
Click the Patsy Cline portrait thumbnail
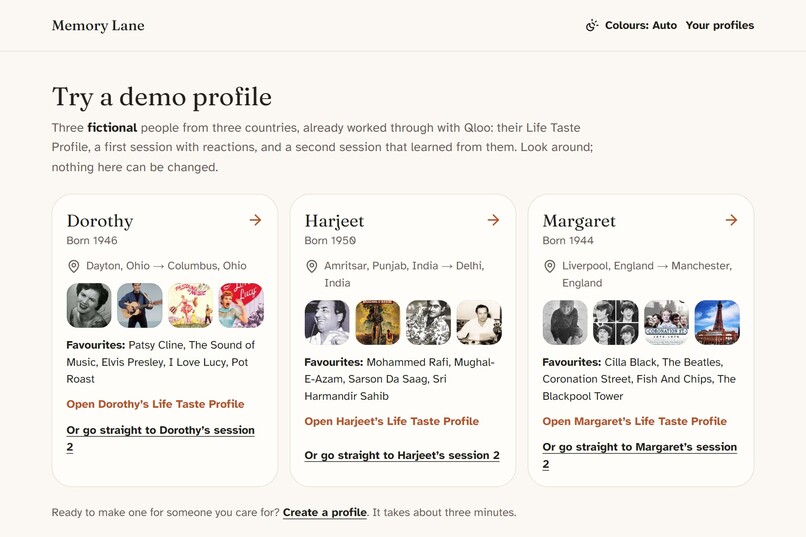point(89,305)
